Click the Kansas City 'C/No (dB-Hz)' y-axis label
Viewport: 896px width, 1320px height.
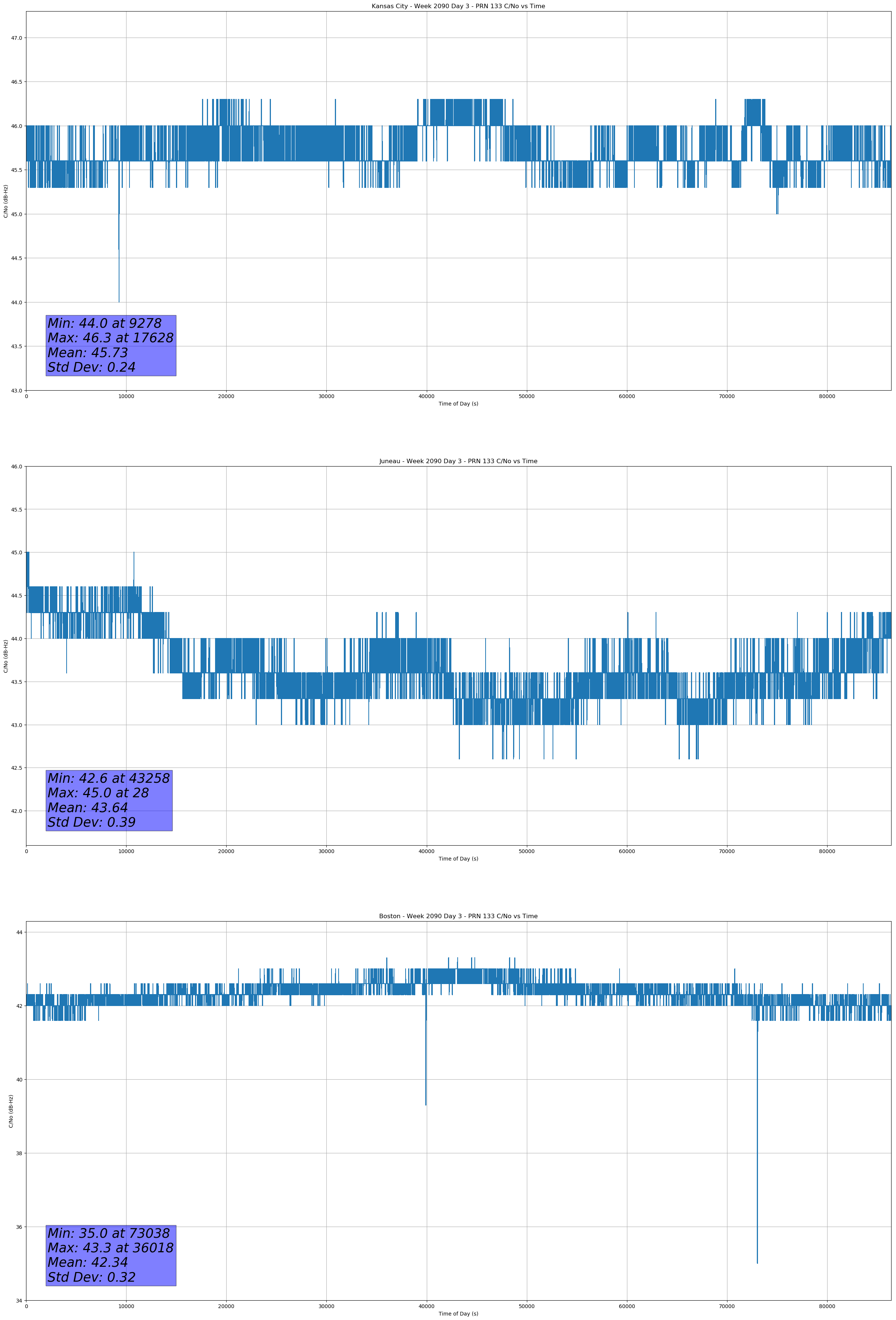coord(6,201)
